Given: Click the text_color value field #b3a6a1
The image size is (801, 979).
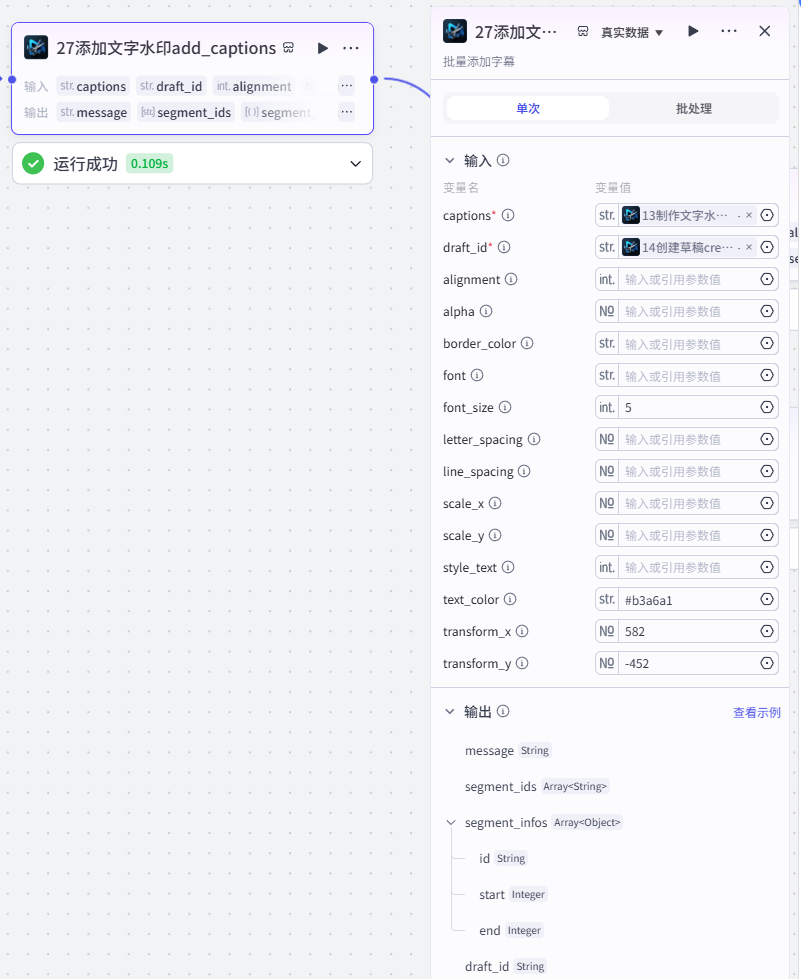Looking at the screenshot, I should 687,599.
